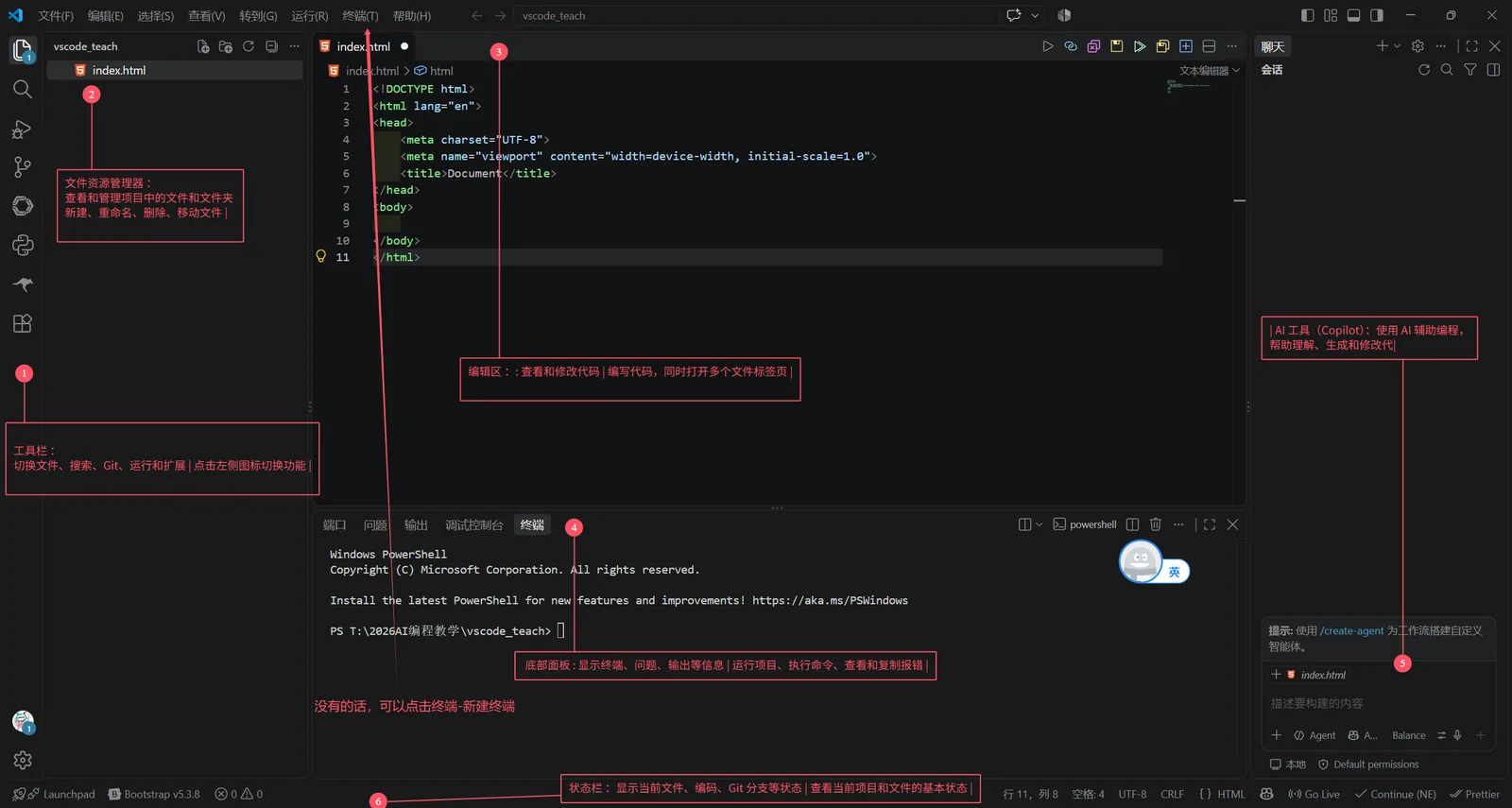
Task: Open the Extensions view icon
Action: tap(23, 323)
